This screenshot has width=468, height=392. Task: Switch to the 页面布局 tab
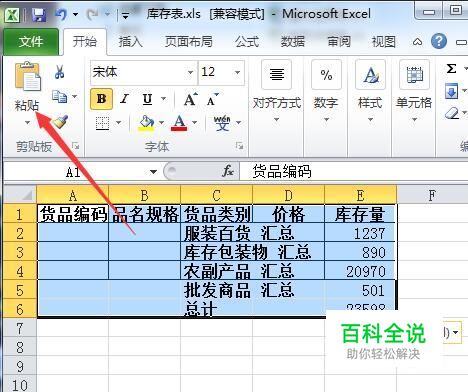point(188,42)
